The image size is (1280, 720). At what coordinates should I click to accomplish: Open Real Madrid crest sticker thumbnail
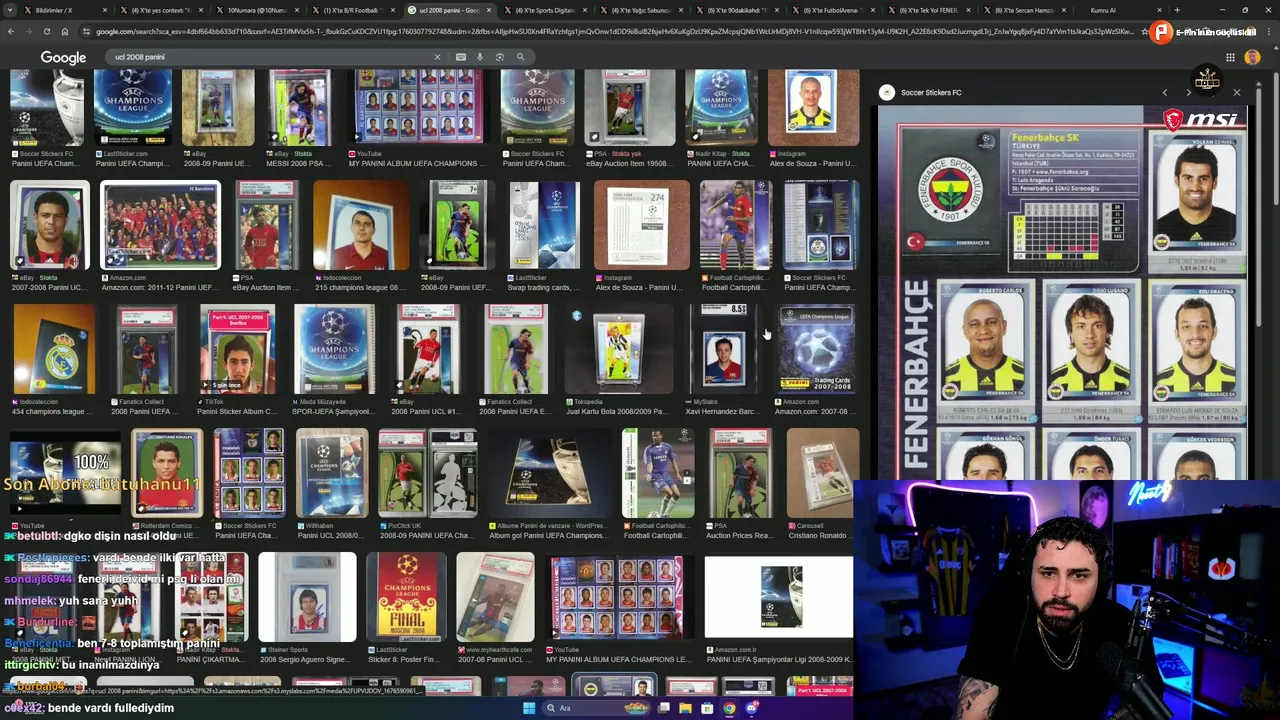pyautogui.click(x=54, y=349)
